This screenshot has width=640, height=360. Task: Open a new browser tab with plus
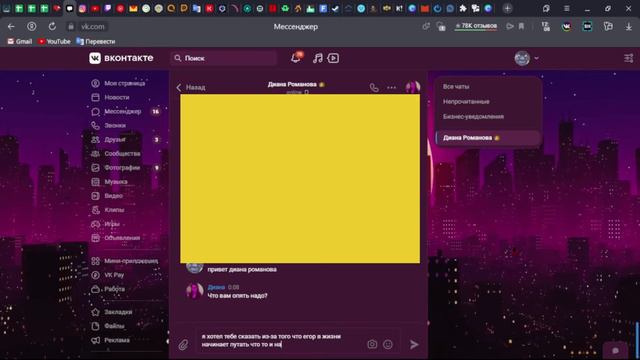(507, 8)
